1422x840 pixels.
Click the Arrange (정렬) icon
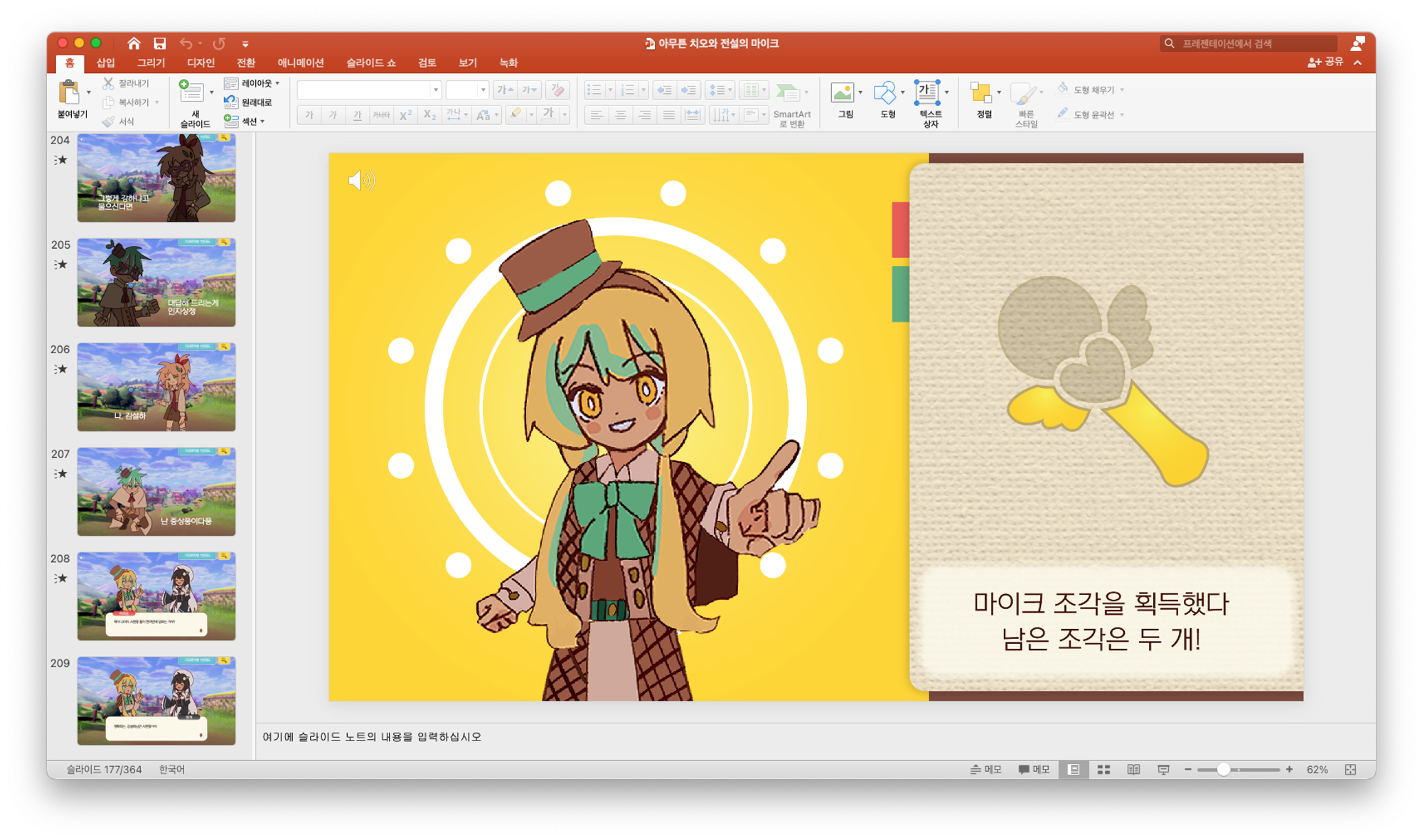(x=980, y=93)
